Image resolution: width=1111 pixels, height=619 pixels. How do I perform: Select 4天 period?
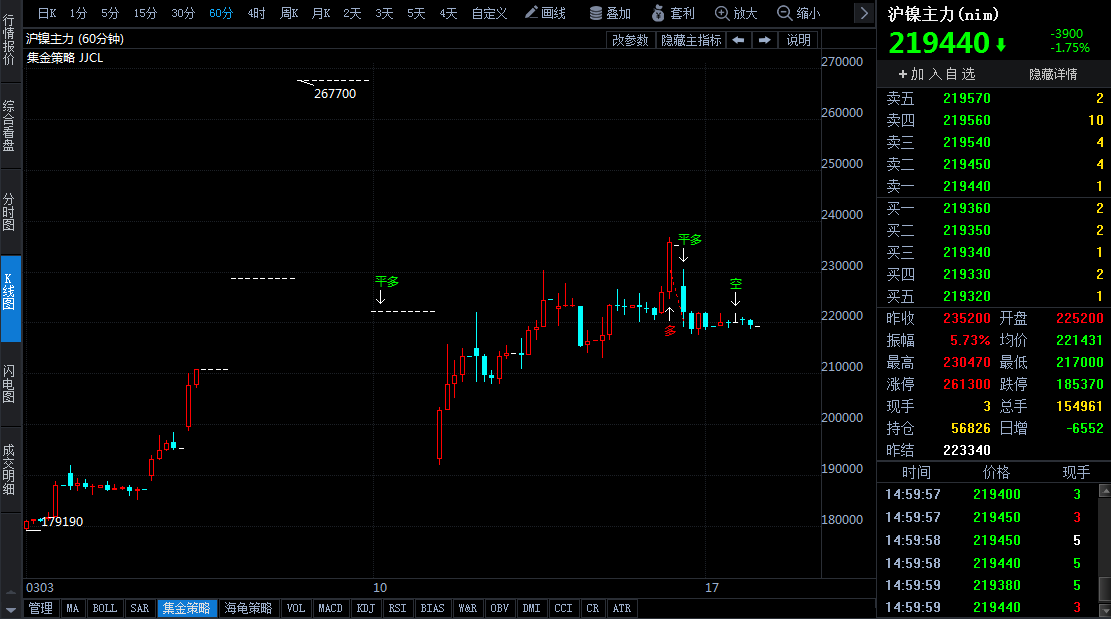pos(448,13)
